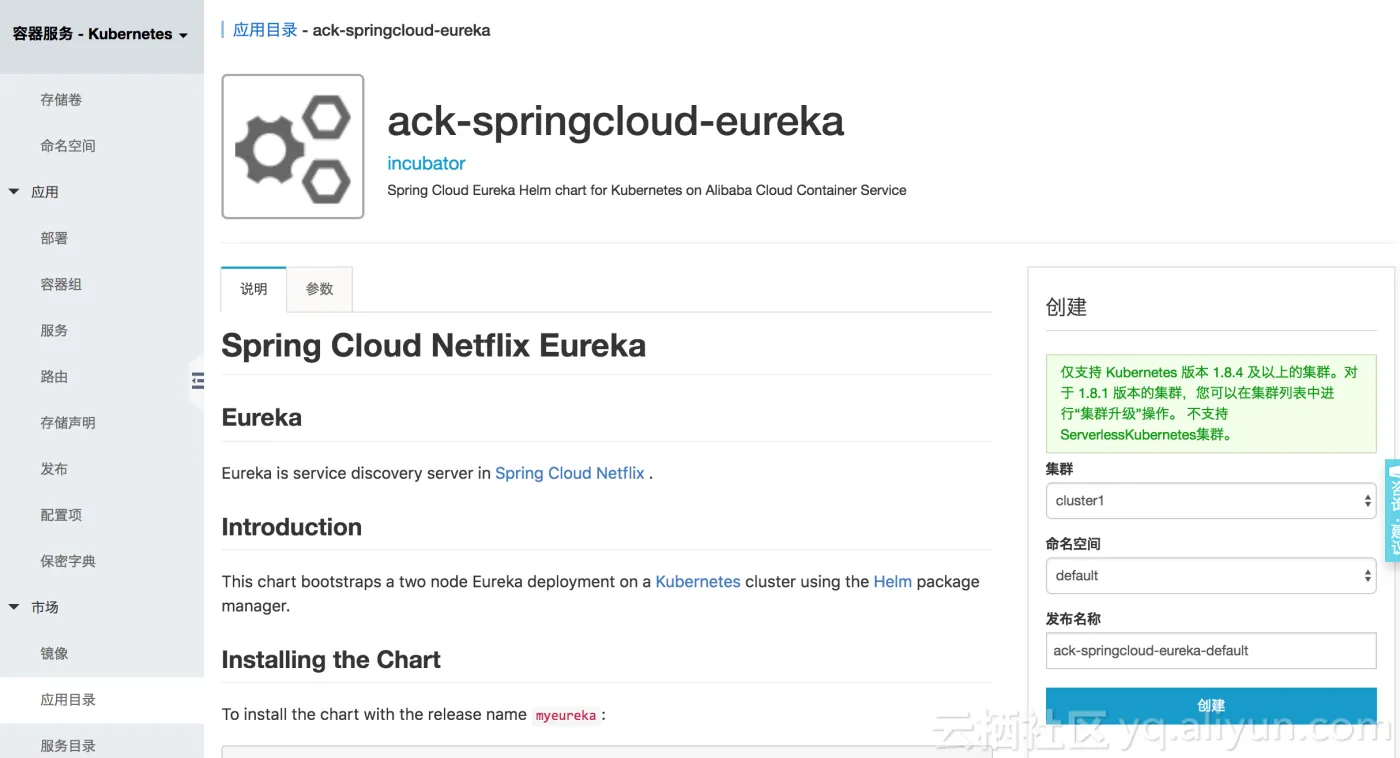Click the Spring Cloud Netflix Eureka heading
1400x758 pixels.
434,346
